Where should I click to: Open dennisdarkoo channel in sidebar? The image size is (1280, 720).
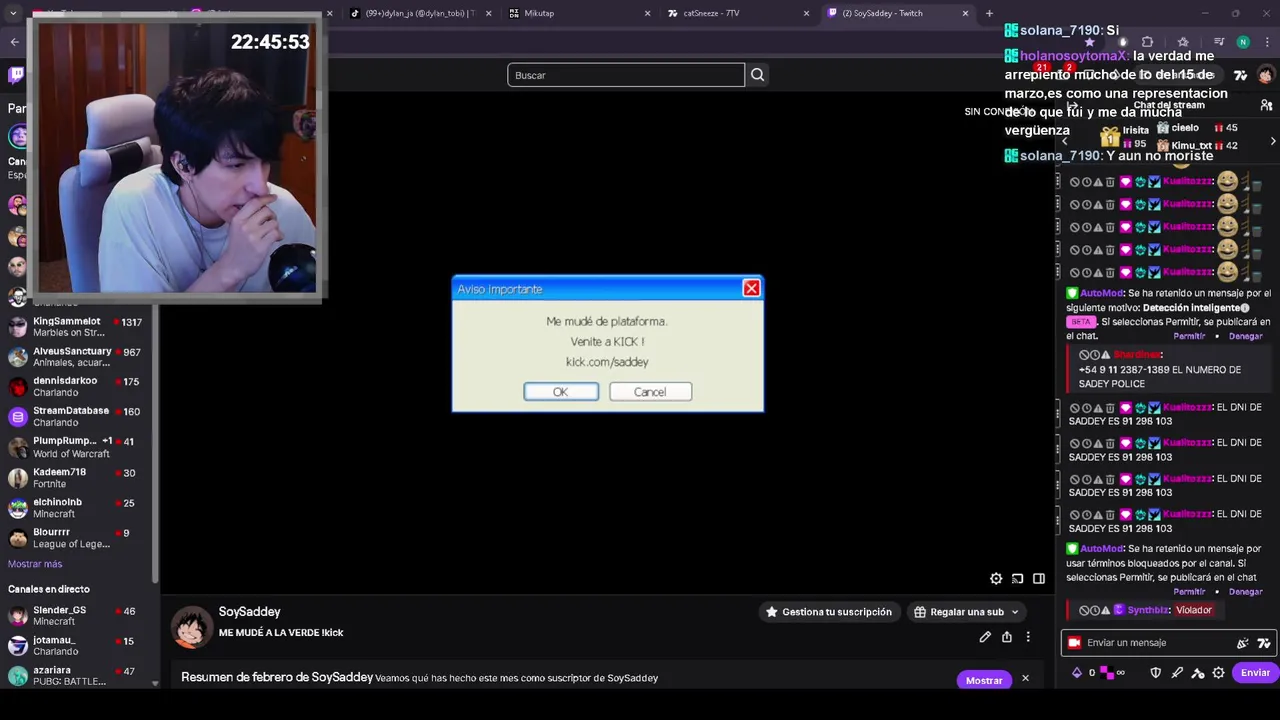[76, 386]
